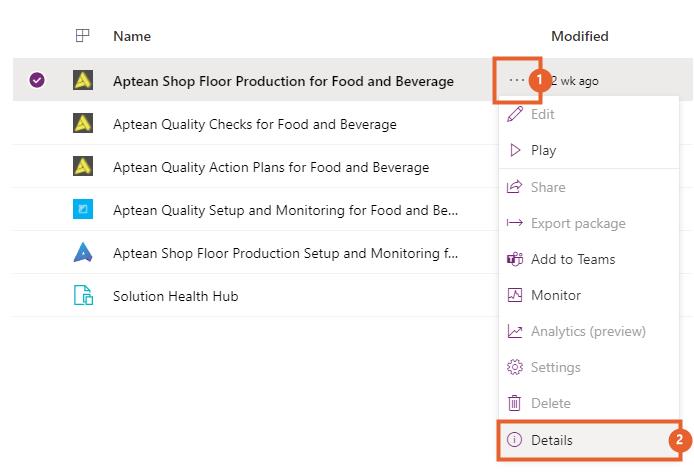Open the Solution Health Hub app name
The height and width of the screenshot is (472, 694).
[175, 296]
